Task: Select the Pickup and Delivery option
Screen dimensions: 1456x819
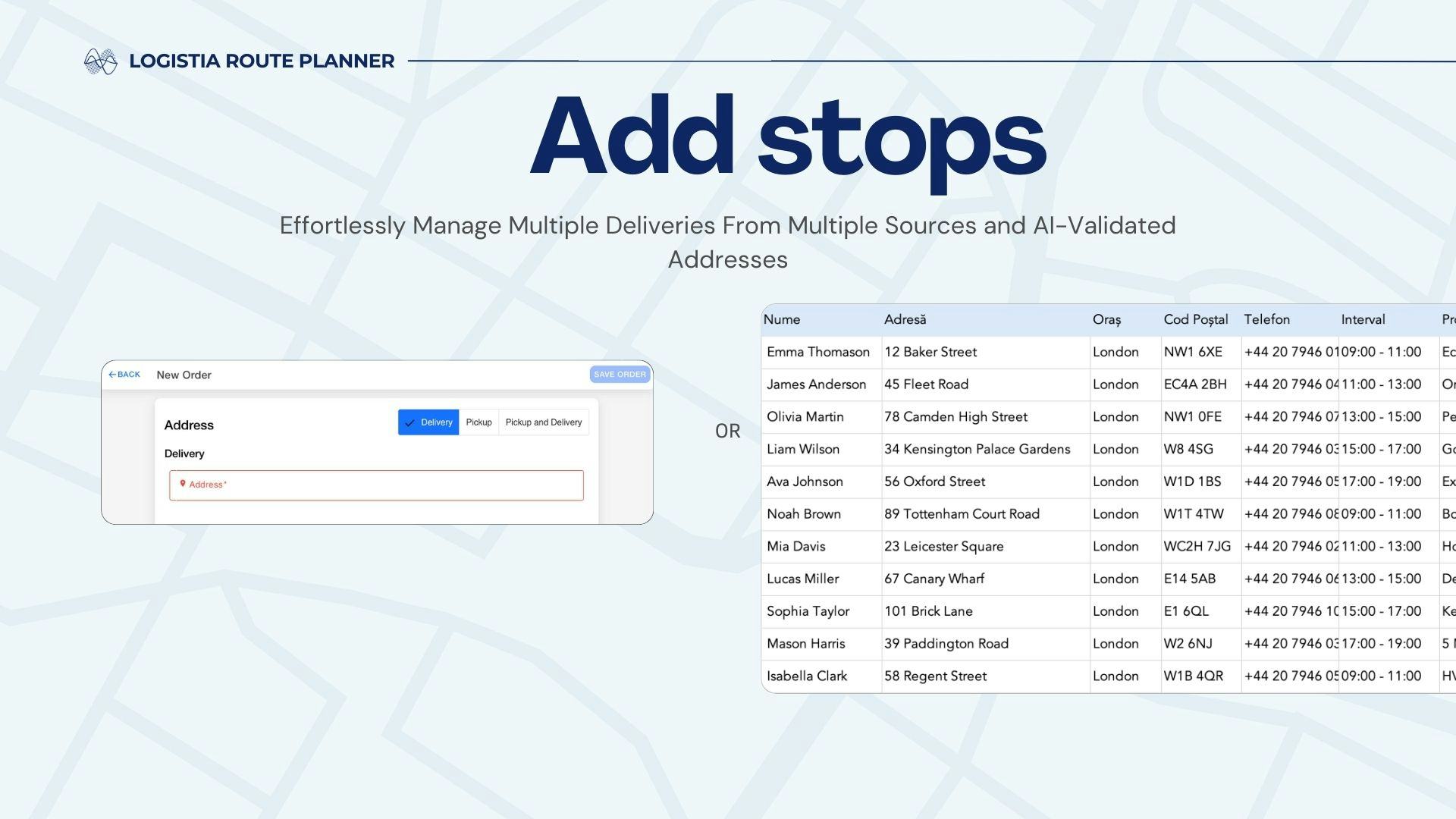Action: (x=544, y=422)
